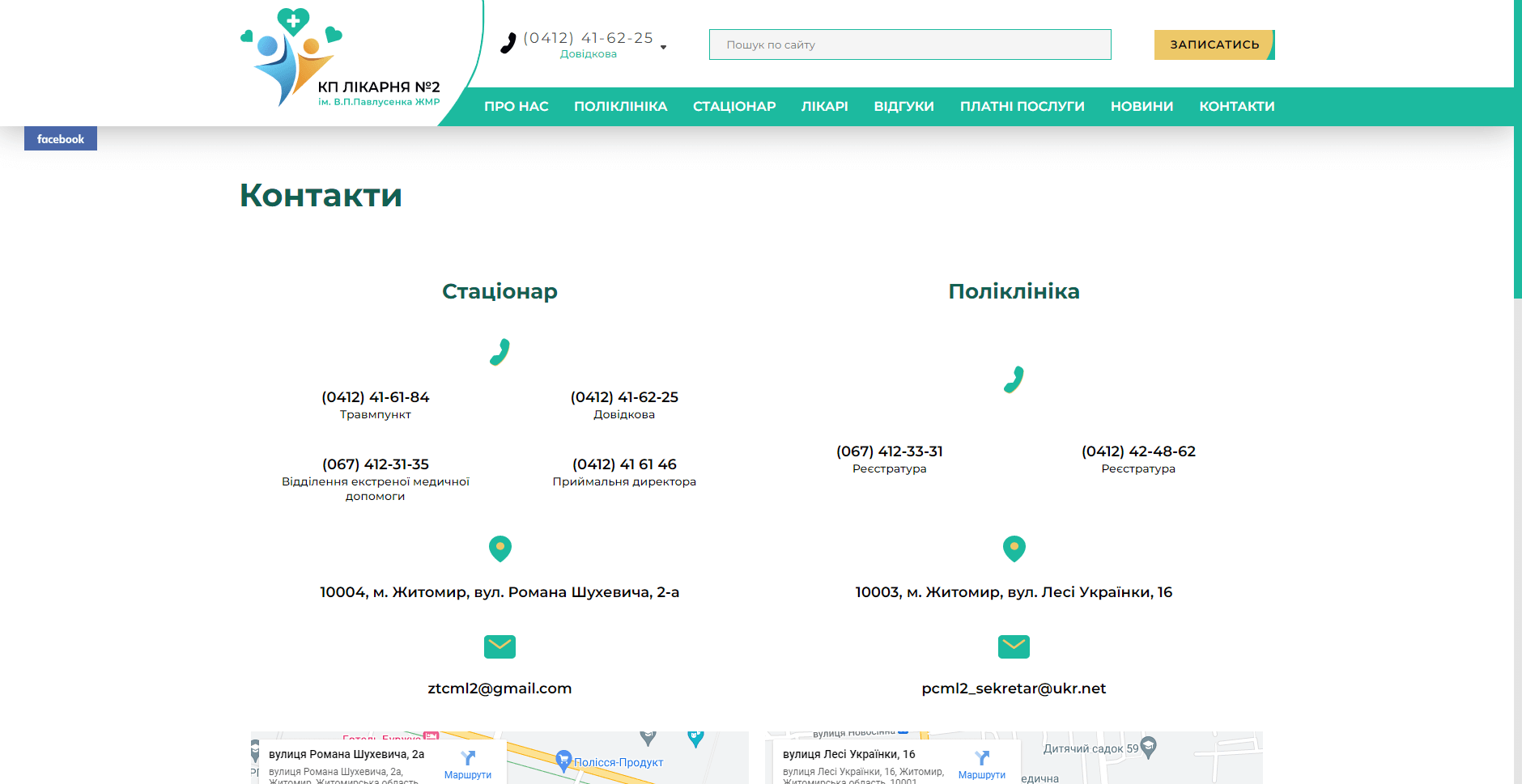Screen dimensions: 1522x784
Task: Click the location pin above Лесі Українки address
Action: (1014, 549)
